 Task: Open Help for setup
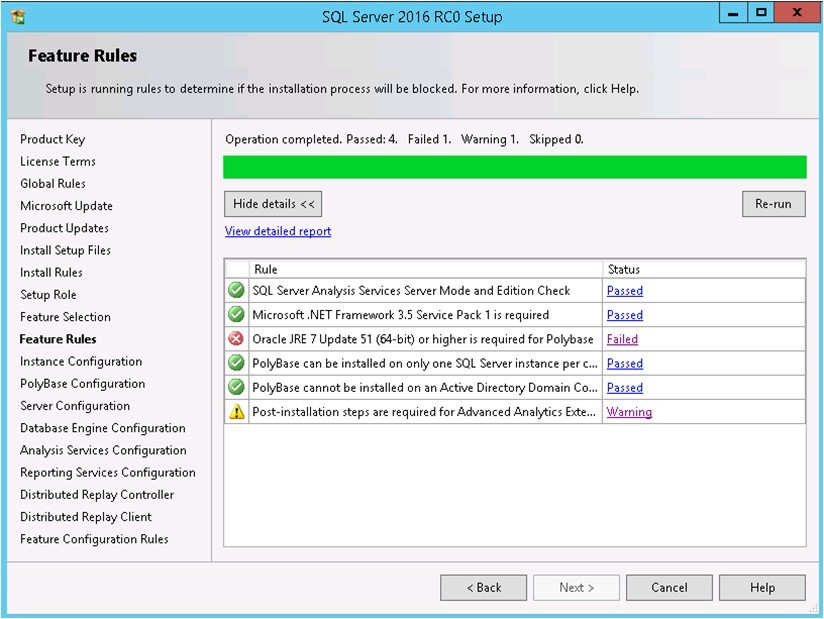(x=763, y=587)
